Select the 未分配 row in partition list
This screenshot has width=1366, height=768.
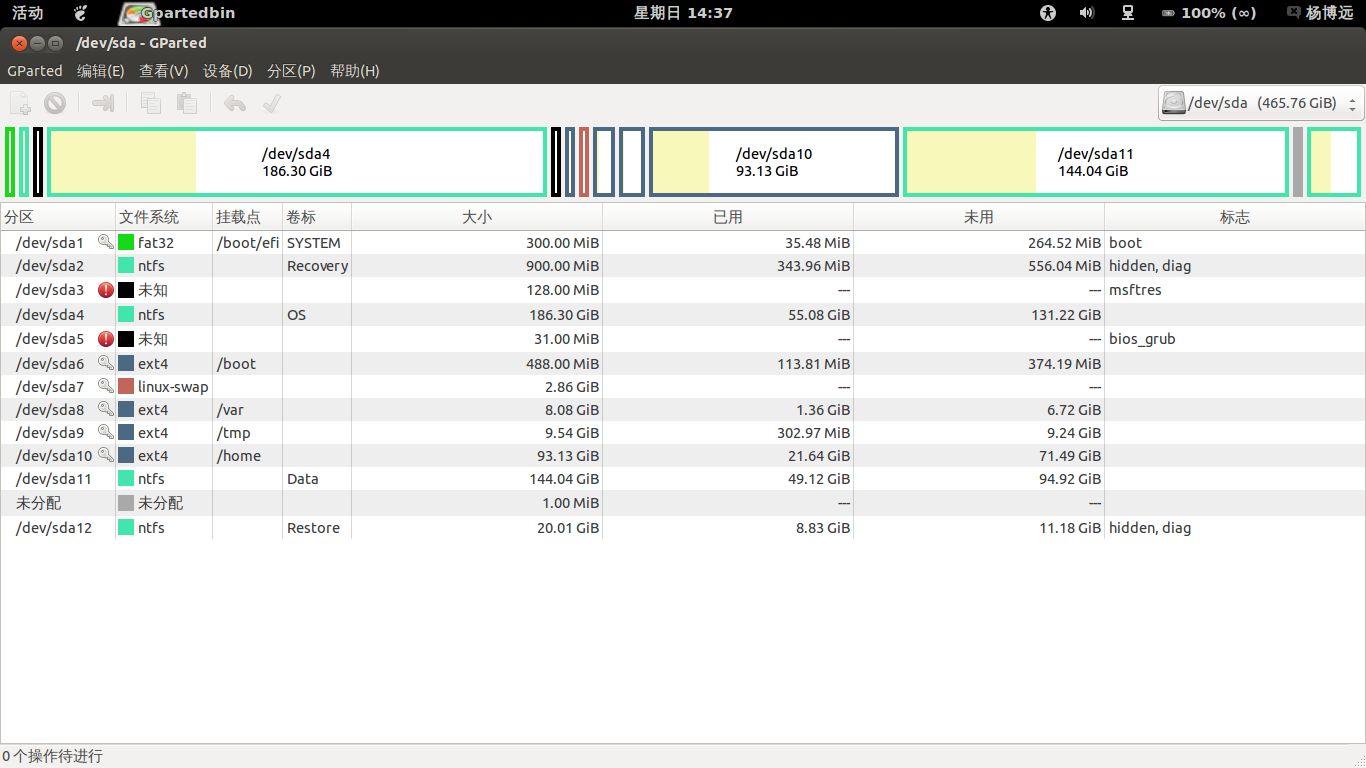(683, 503)
